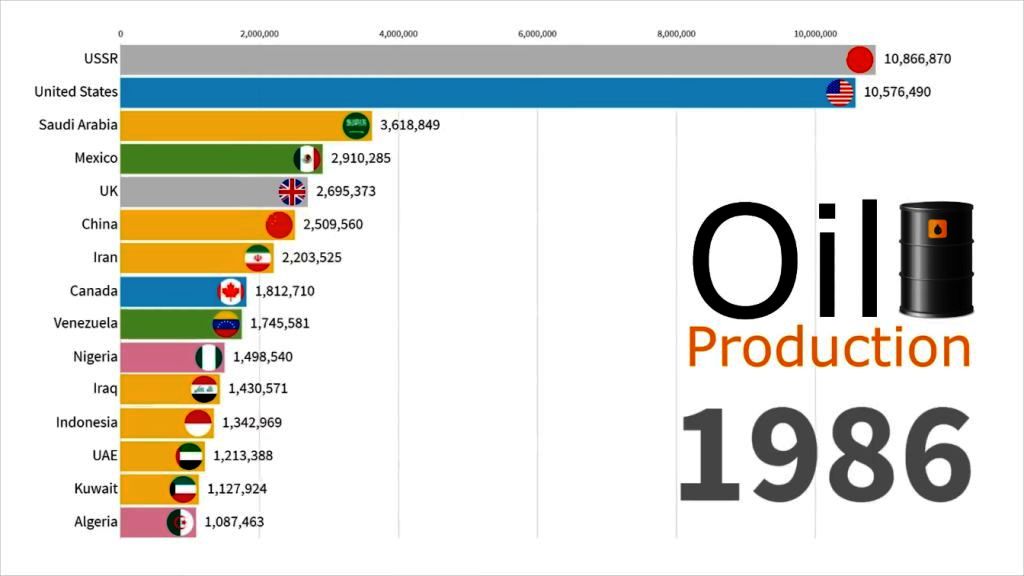Viewport: 1024px width, 576px height.
Task: Select the UAE flag icon
Action: [x=189, y=456]
